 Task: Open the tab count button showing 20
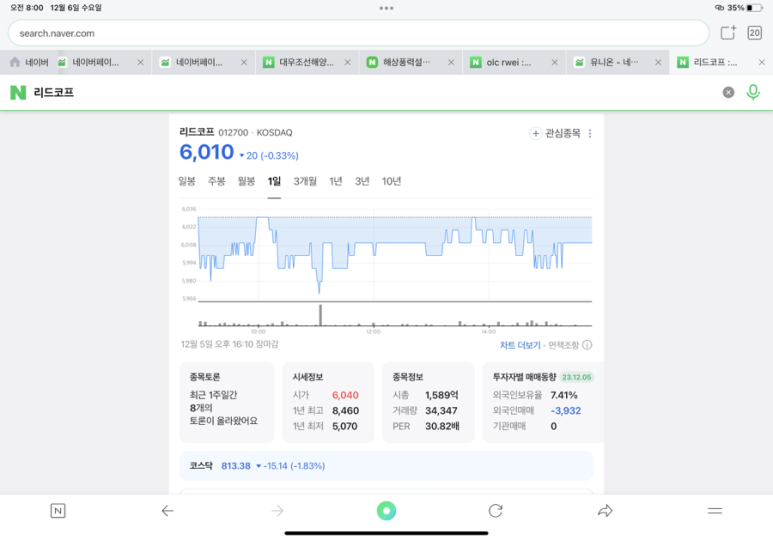pos(754,33)
